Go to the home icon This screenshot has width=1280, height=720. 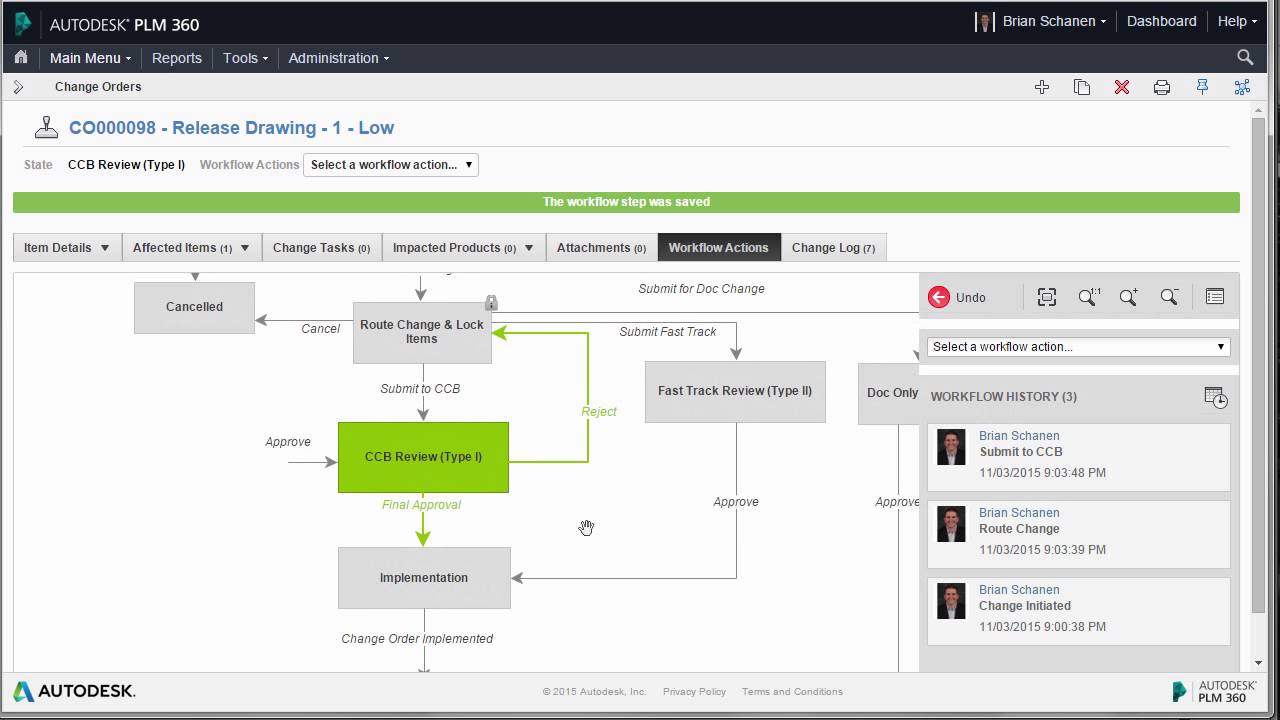coord(21,57)
